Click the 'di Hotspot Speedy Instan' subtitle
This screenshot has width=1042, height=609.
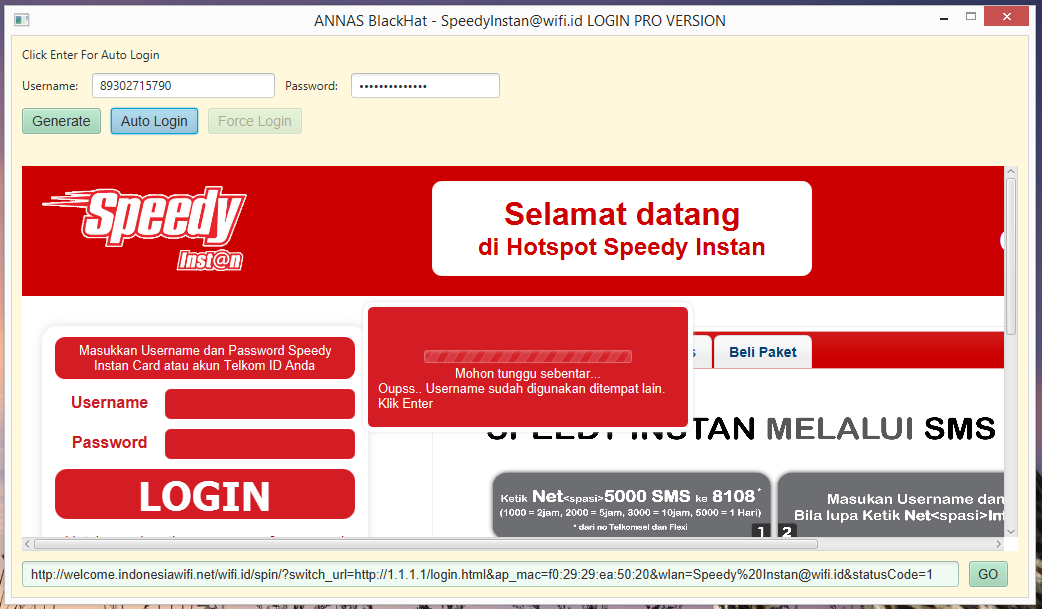coord(621,247)
